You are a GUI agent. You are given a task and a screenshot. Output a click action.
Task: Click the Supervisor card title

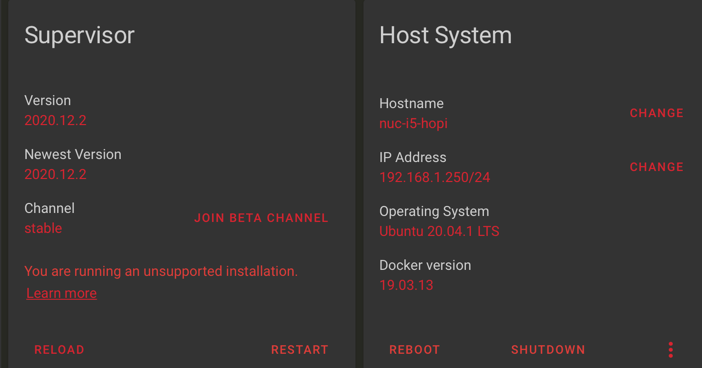[79, 36]
